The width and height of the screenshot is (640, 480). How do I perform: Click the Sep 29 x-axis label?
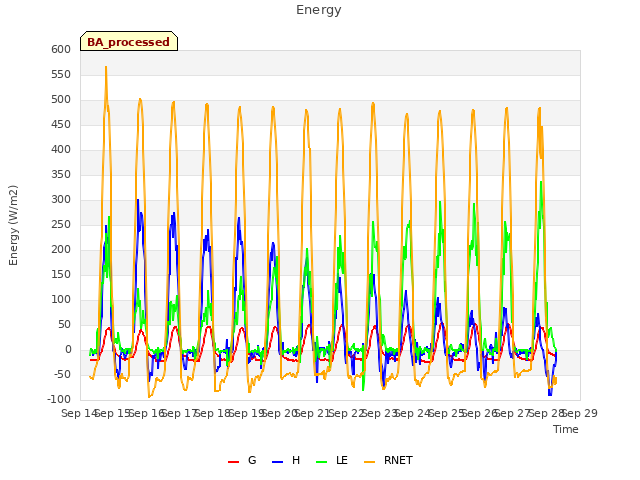click(580, 413)
